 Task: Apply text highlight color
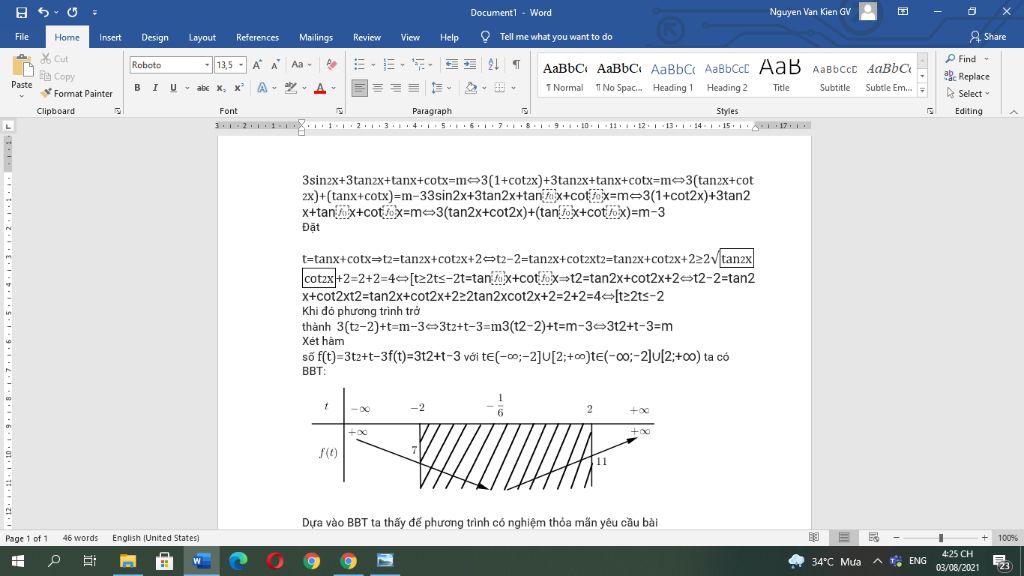click(x=291, y=88)
